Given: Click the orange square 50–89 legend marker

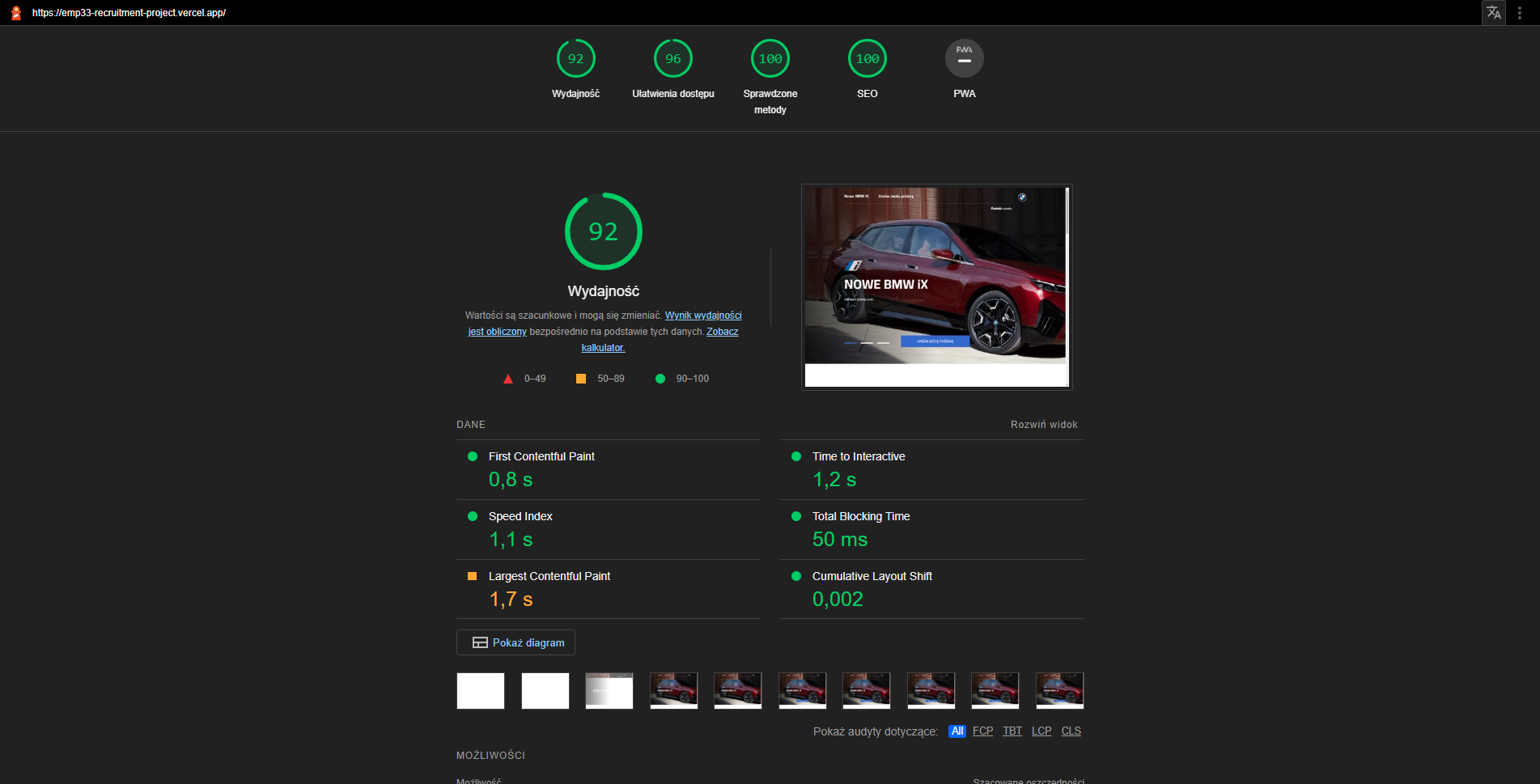Looking at the screenshot, I should tap(580, 378).
